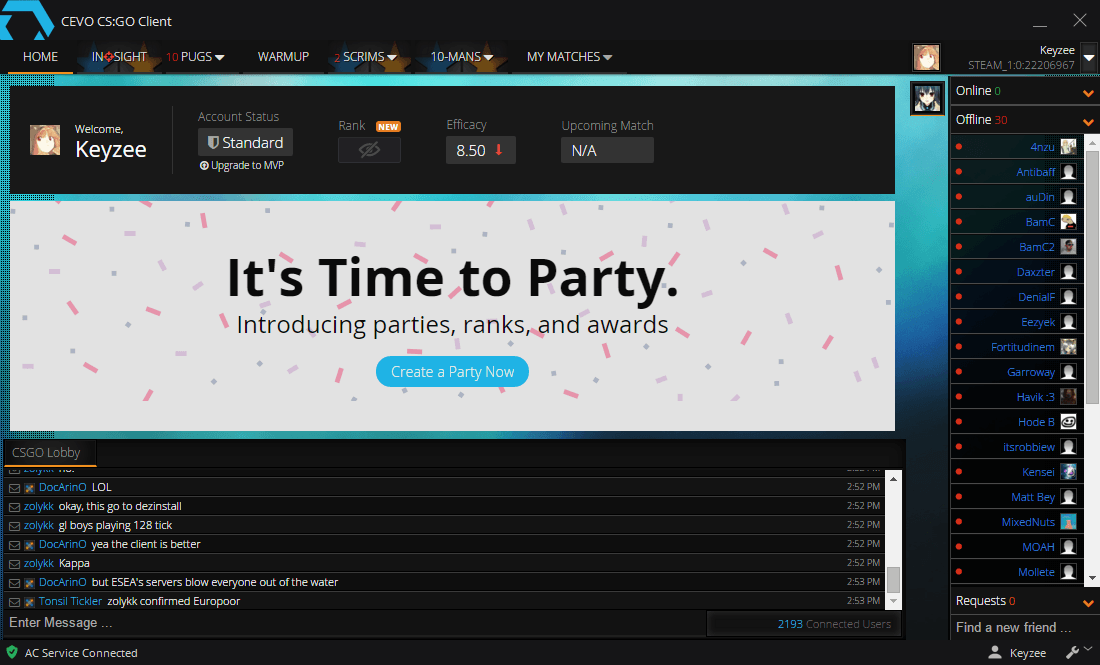Image resolution: width=1100 pixels, height=665 pixels.
Task: Collapse the Offline friends section
Action: point(1087,121)
